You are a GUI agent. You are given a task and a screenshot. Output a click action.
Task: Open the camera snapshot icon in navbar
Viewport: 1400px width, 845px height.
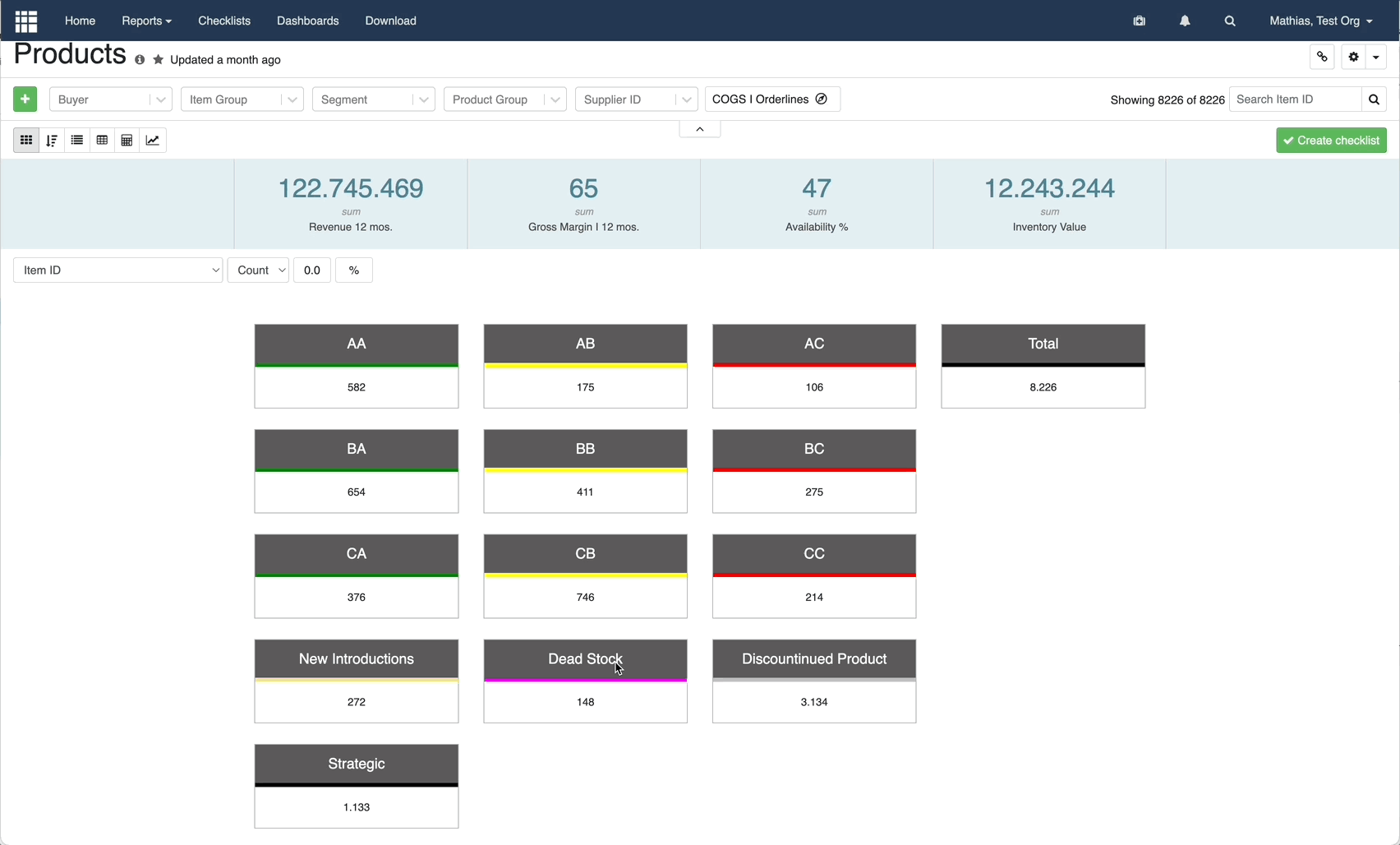tap(1139, 21)
